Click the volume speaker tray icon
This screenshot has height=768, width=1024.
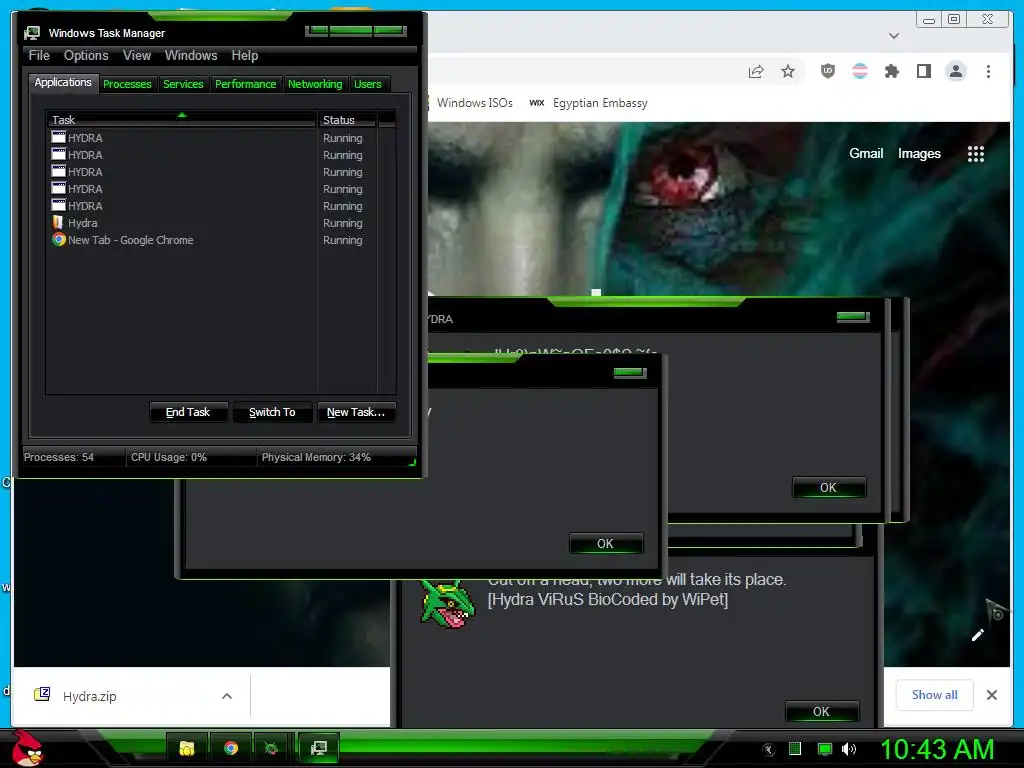click(x=849, y=749)
